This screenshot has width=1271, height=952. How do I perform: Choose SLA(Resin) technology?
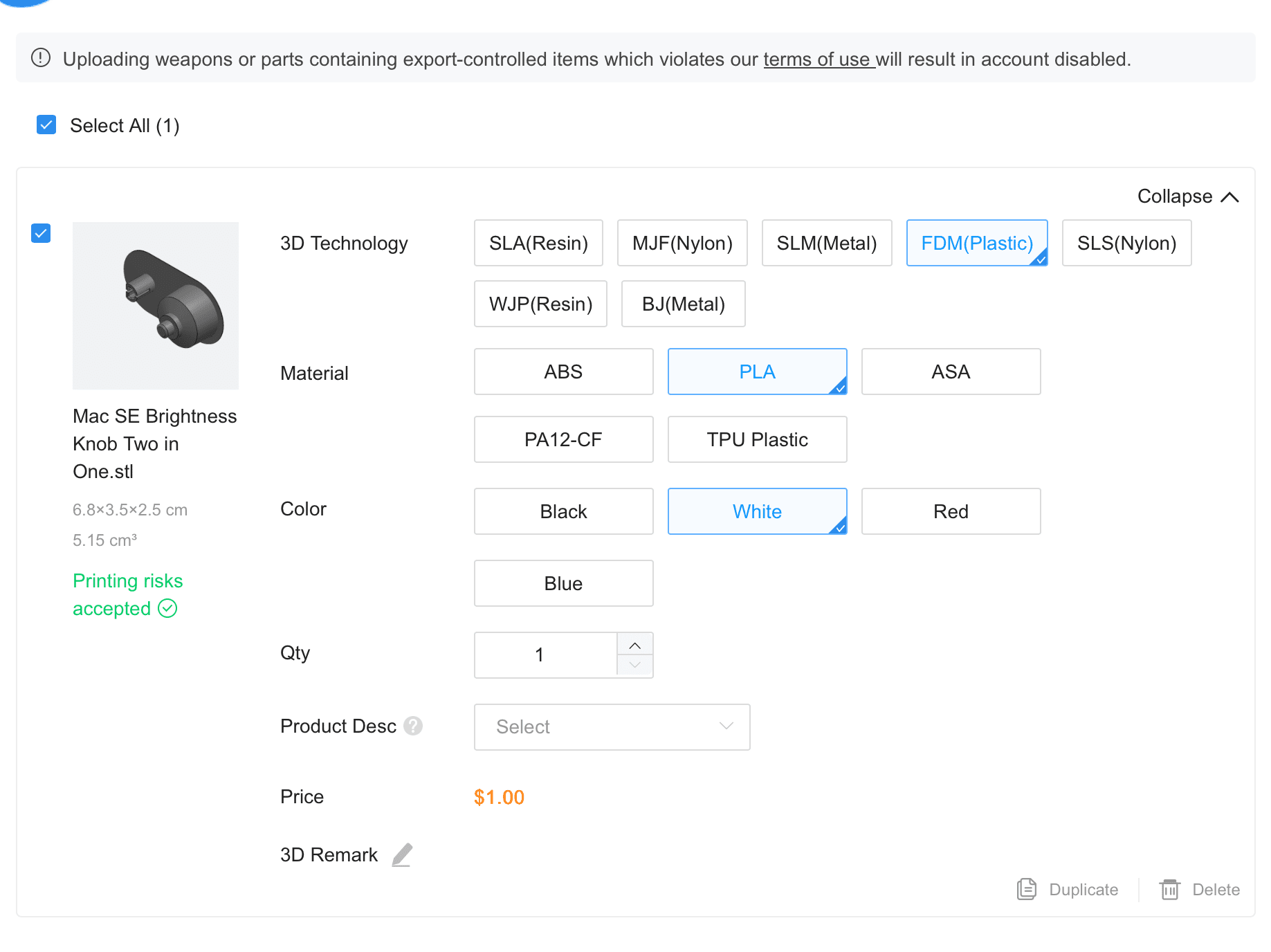click(538, 243)
